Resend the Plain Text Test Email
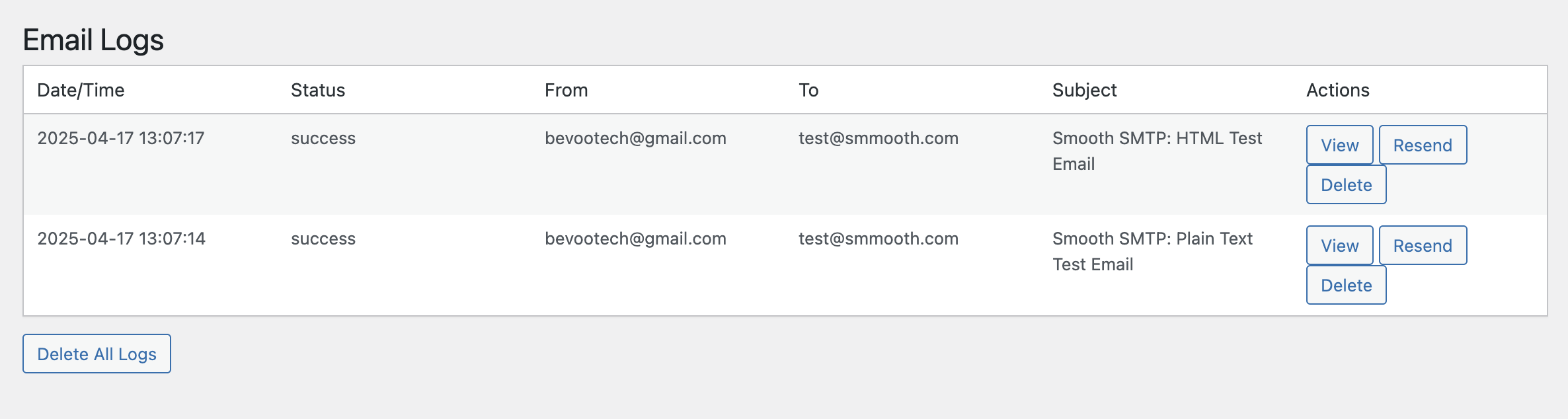The height and width of the screenshot is (419, 1568). [x=1423, y=245]
